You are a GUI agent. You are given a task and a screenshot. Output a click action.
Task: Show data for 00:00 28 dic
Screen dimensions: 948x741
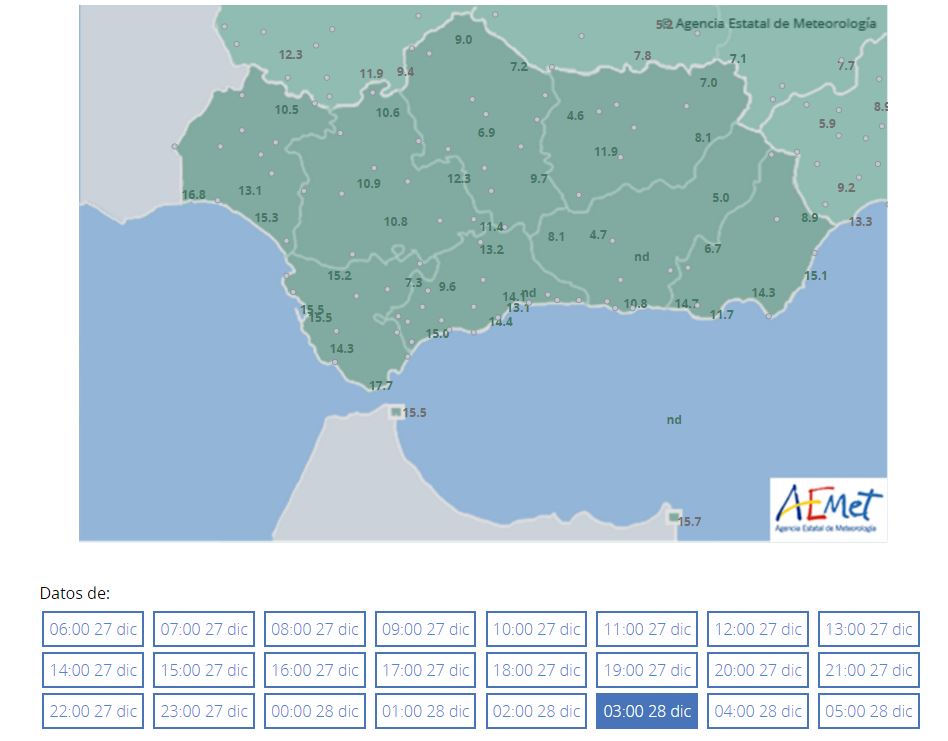pos(315,711)
